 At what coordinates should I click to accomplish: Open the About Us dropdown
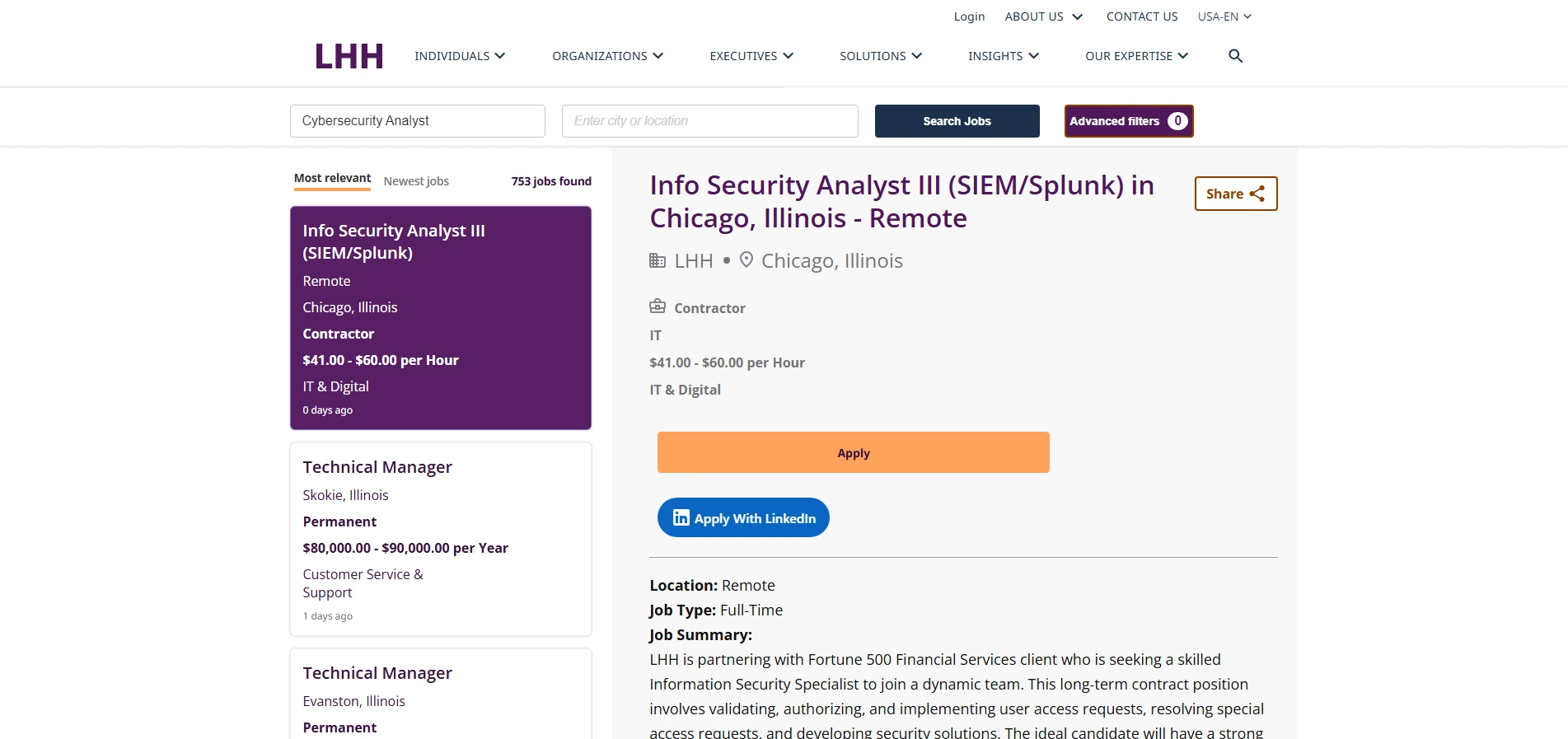1044,16
